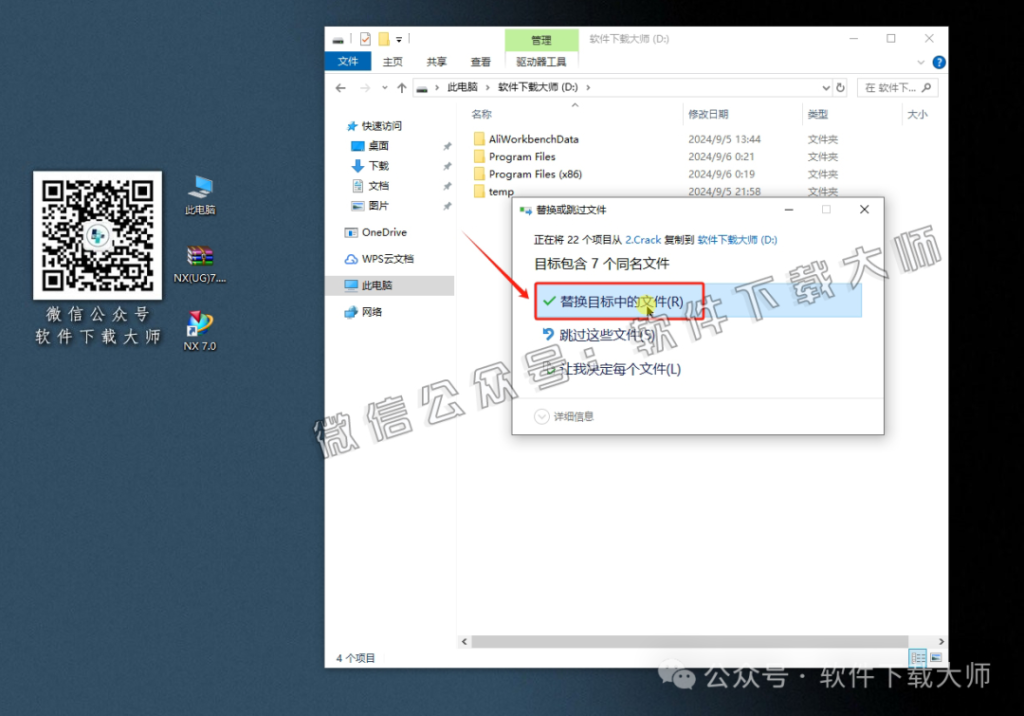
Task: Select 跳过这些文件 in the dialog
Action: coord(603,334)
